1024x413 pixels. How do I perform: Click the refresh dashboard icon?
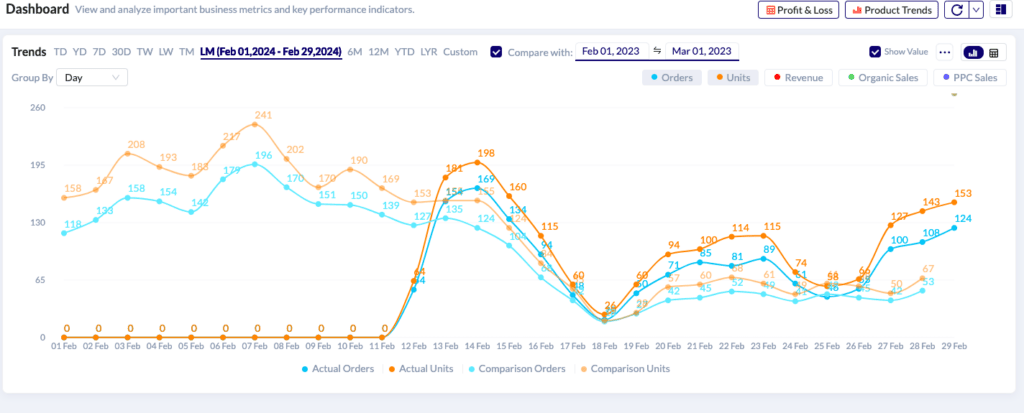(957, 10)
